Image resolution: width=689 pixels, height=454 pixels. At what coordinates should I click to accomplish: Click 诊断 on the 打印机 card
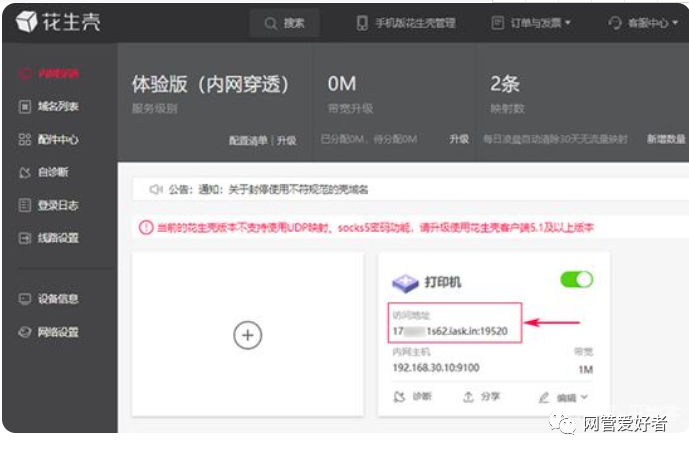coord(421,397)
